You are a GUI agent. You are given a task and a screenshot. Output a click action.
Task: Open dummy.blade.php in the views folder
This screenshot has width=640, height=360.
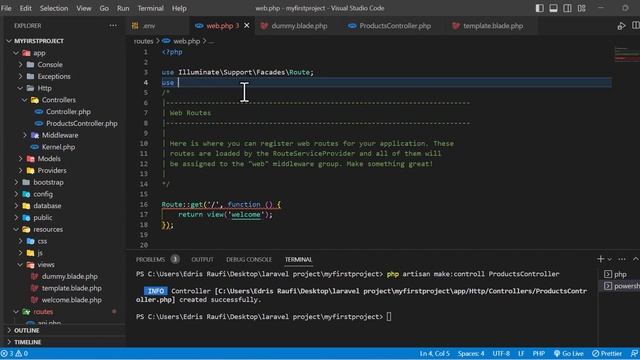coord(69,276)
